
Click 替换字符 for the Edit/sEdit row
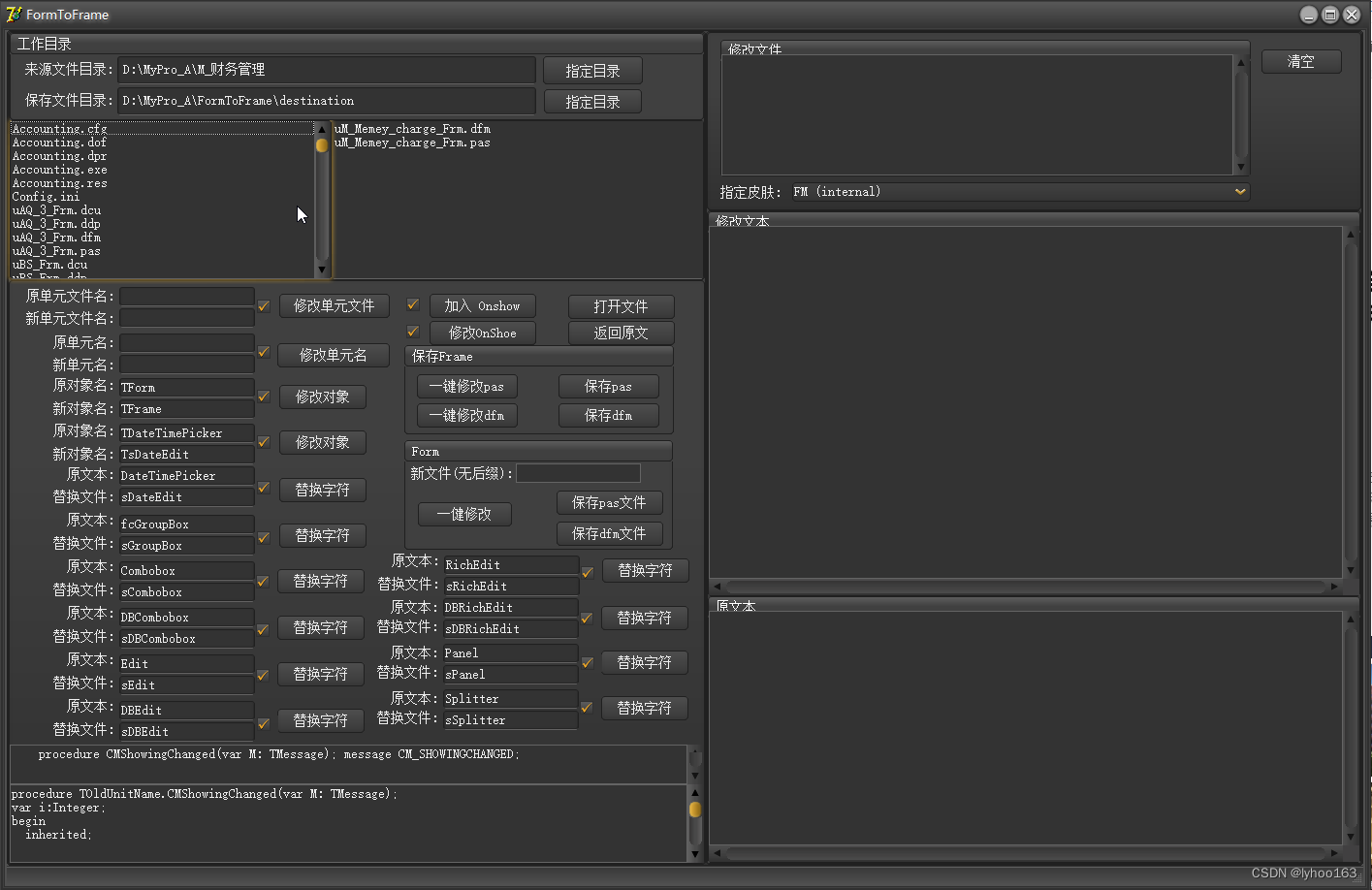321,674
